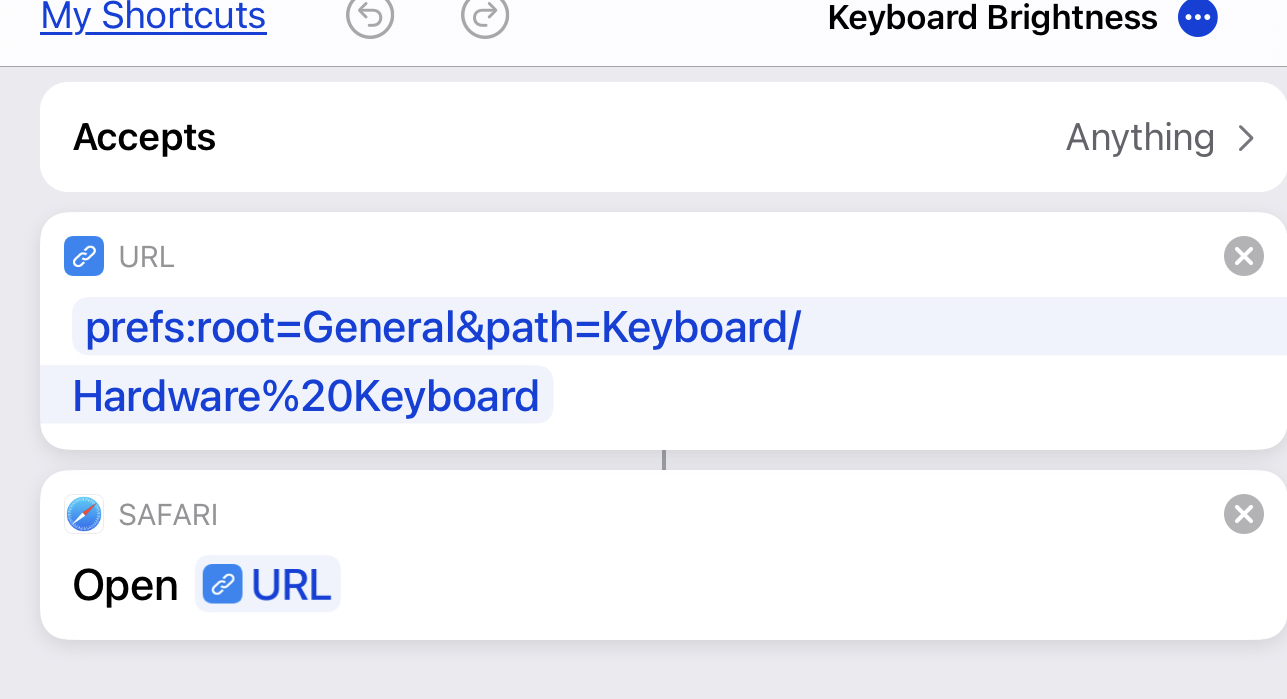Select the URL variable token

pos(267,584)
